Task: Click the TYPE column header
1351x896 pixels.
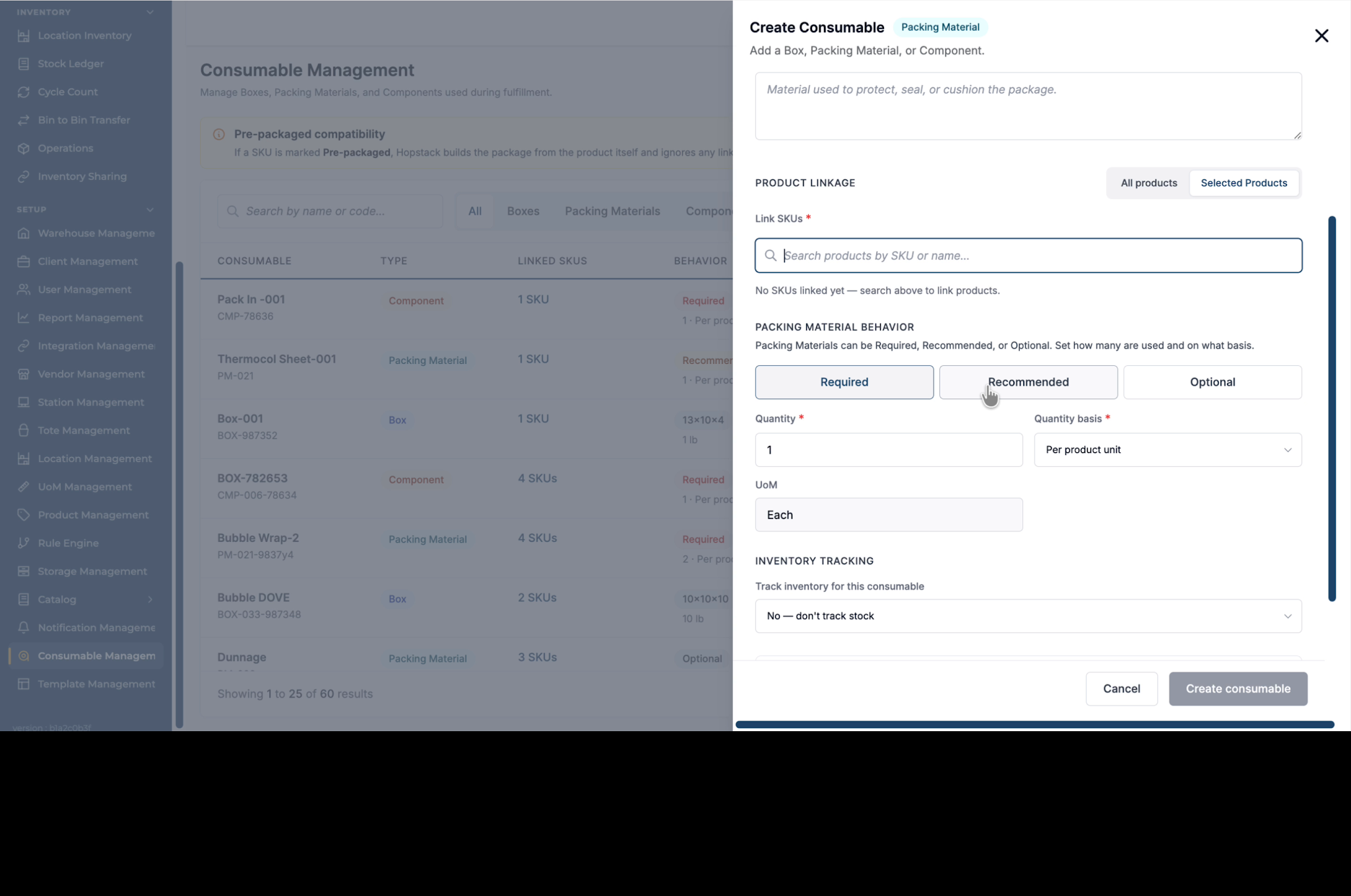Action: (x=394, y=261)
